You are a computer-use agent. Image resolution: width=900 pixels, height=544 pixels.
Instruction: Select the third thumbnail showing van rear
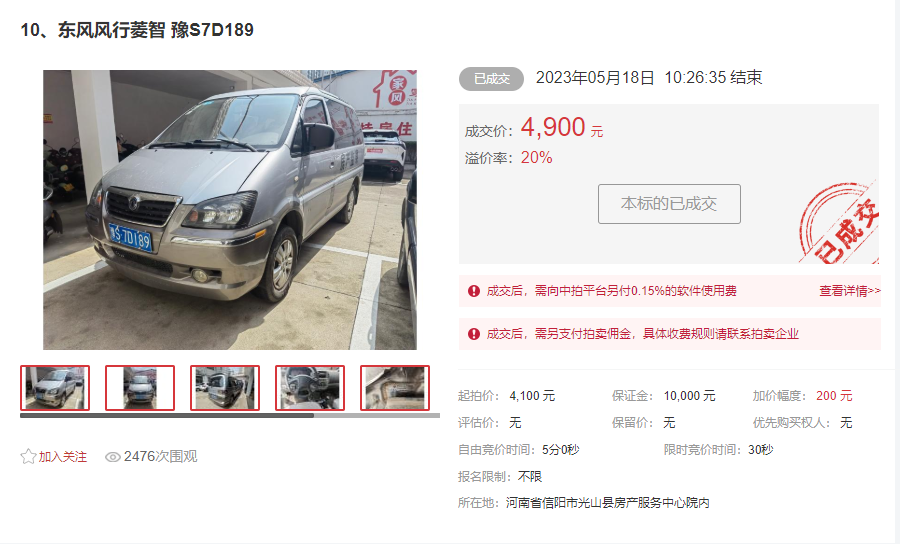[x=225, y=388]
